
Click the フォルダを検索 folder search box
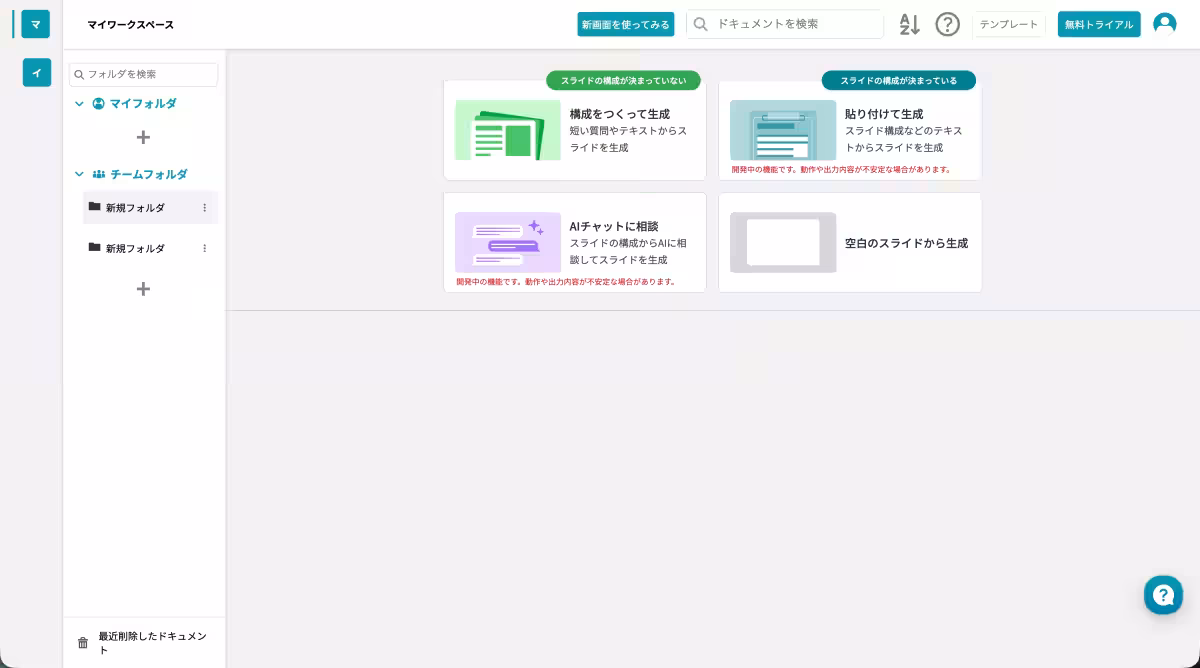(144, 74)
